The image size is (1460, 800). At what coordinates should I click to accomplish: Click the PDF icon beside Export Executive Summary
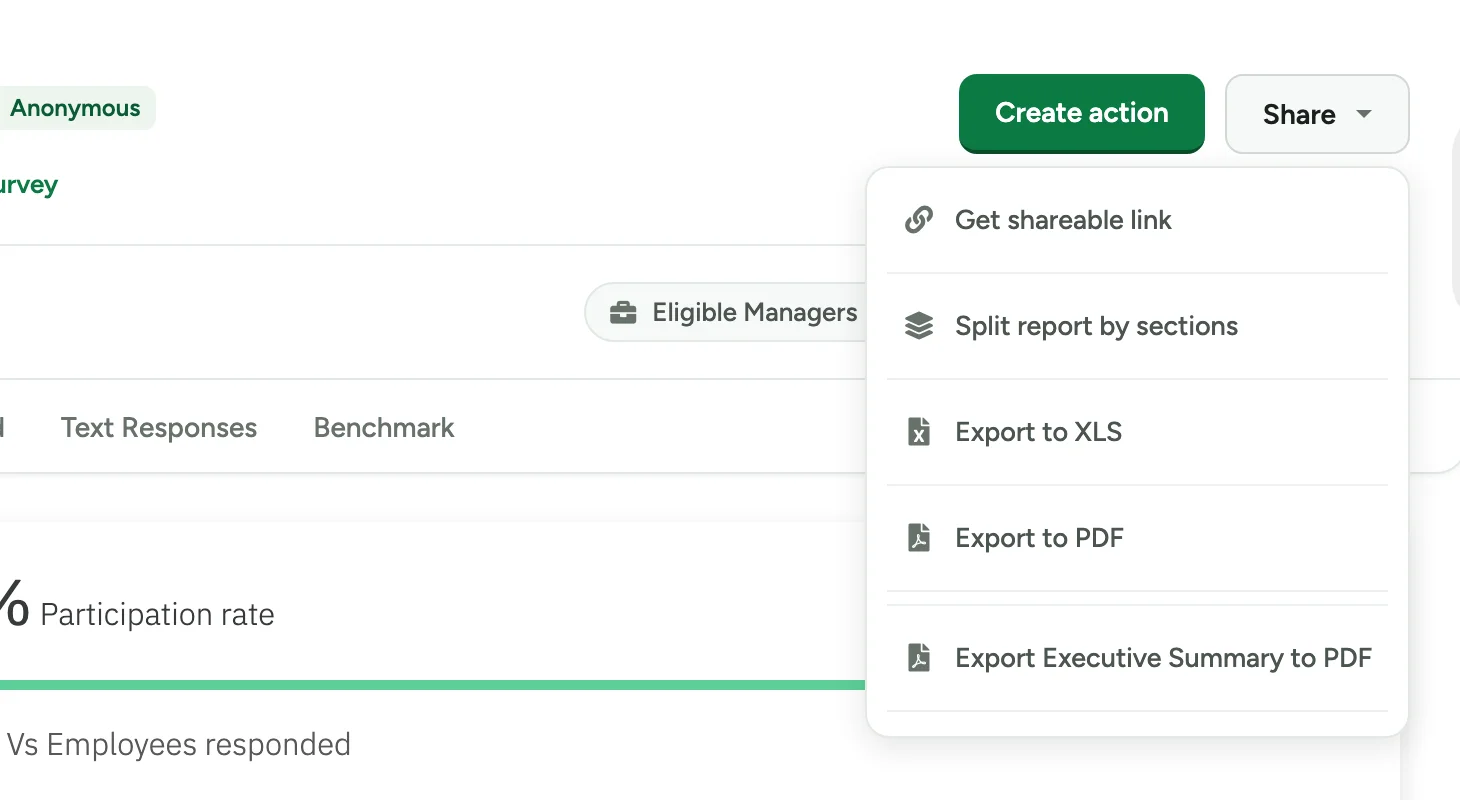919,658
